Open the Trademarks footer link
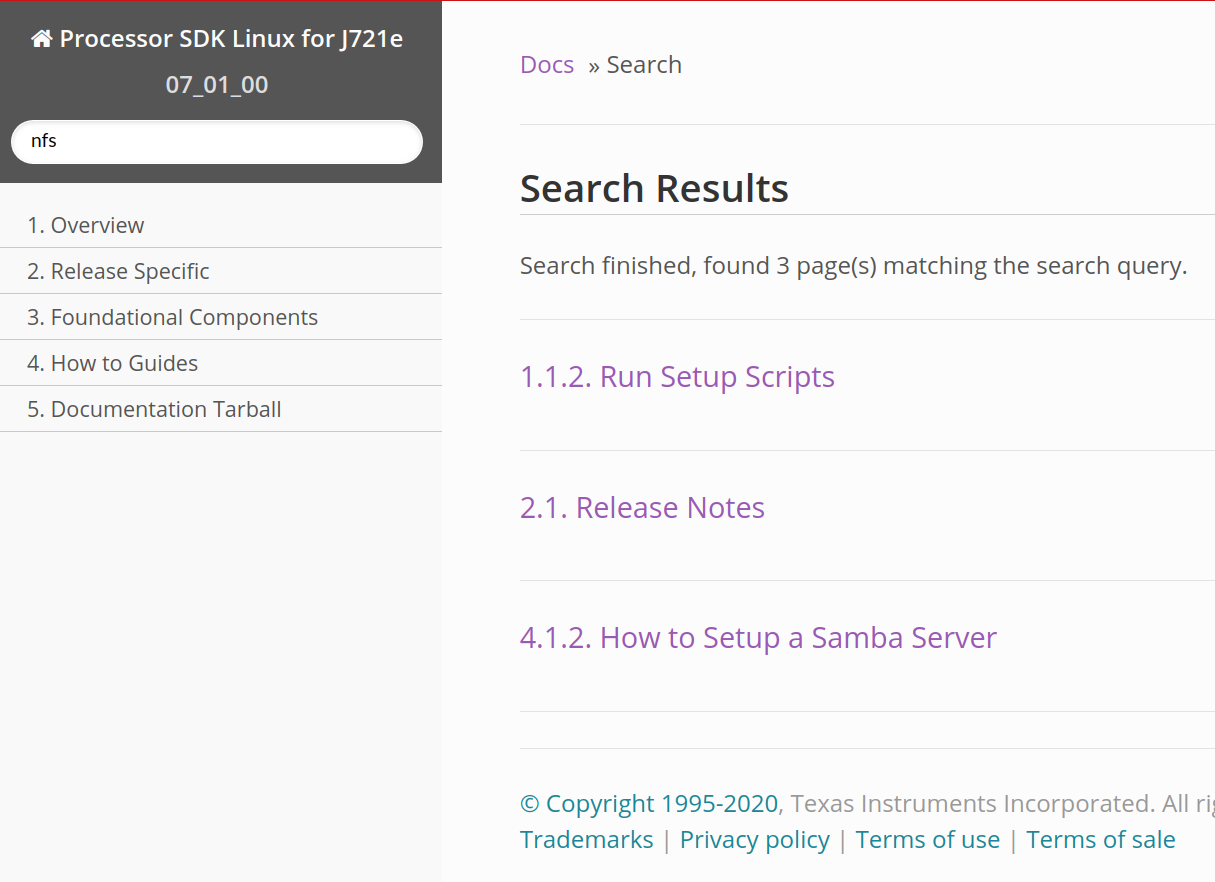Viewport: 1215px width, 882px height. tap(587, 840)
